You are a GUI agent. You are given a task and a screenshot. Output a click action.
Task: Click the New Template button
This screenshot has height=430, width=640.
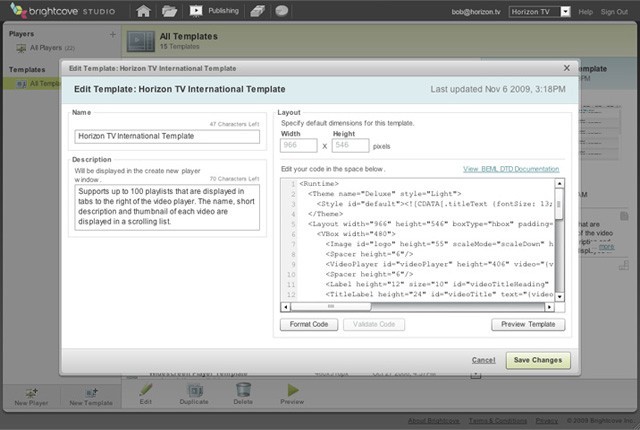click(x=91, y=397)
